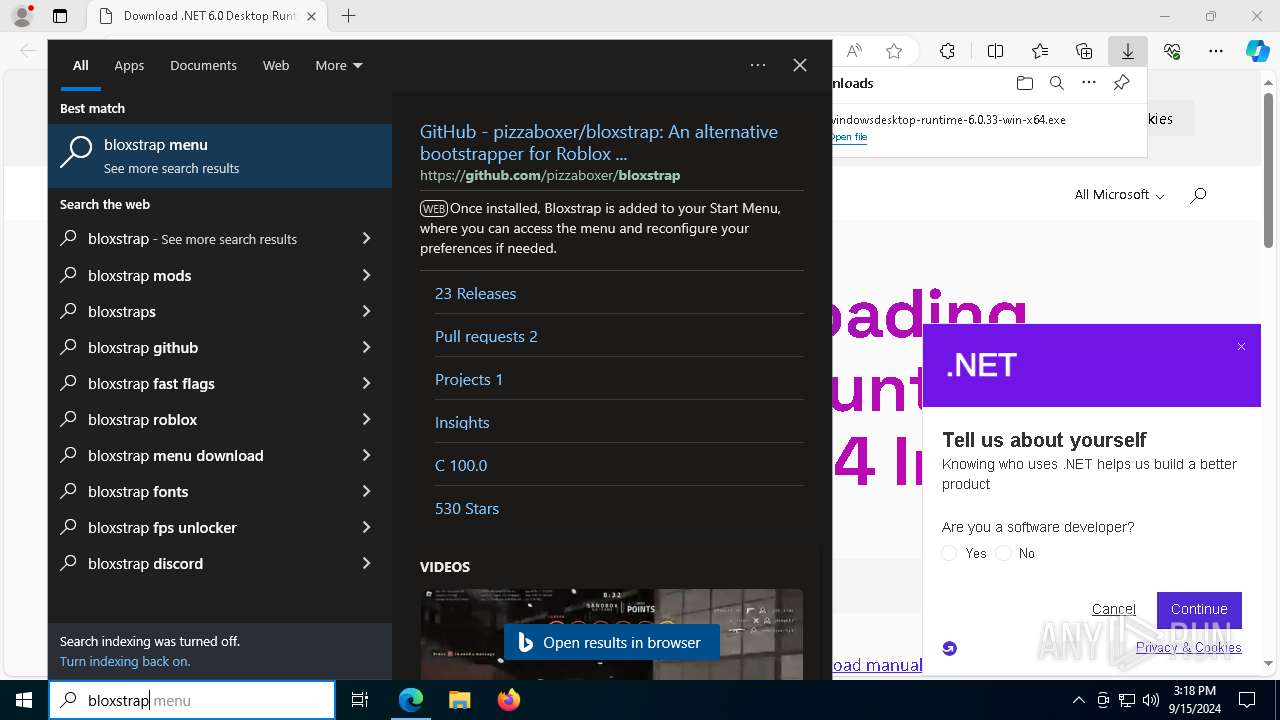This screenshot has width=1280, height=720.
Task: Click the Downloads toolbar icon
Action: [1127, 51]
